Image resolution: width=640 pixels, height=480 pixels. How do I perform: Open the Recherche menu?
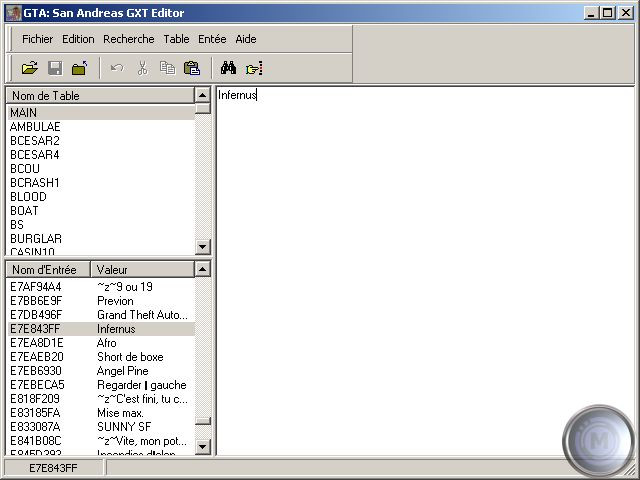[128, 39]
